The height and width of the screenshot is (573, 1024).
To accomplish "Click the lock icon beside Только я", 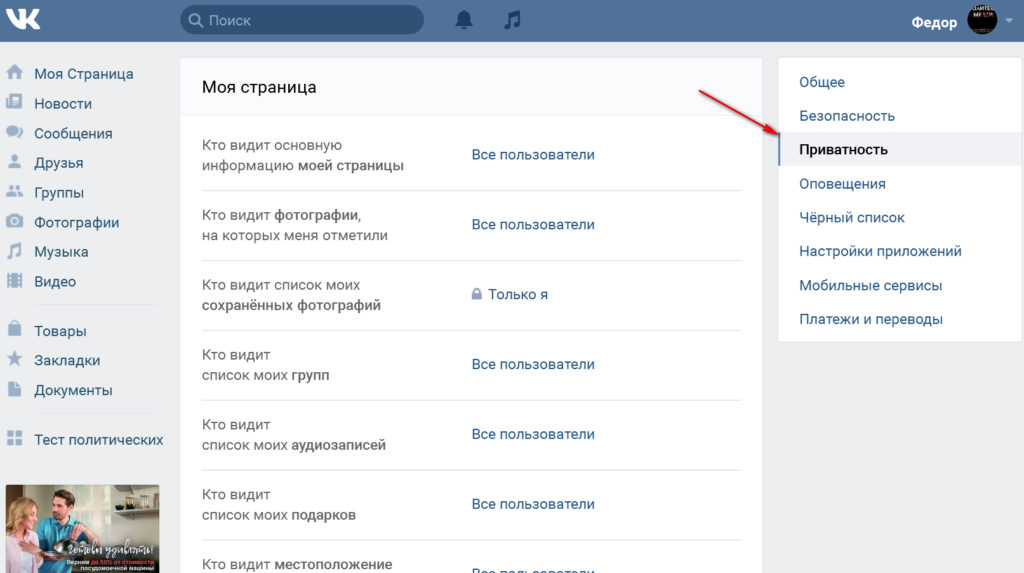I will tap(477, 294).
